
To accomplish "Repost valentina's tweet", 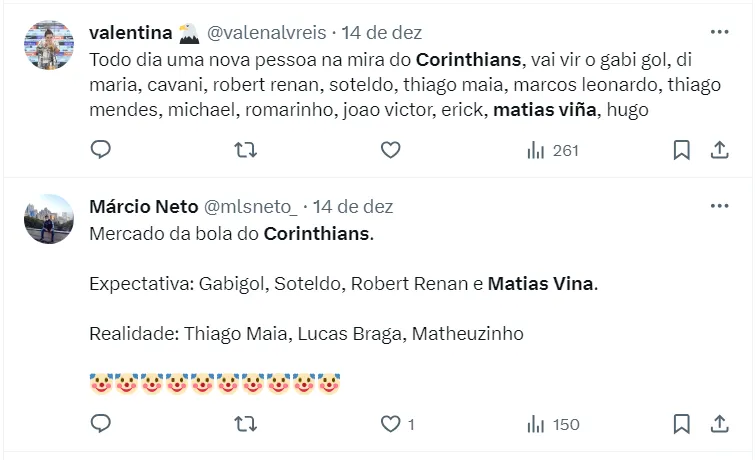I will tap(245, 150).
